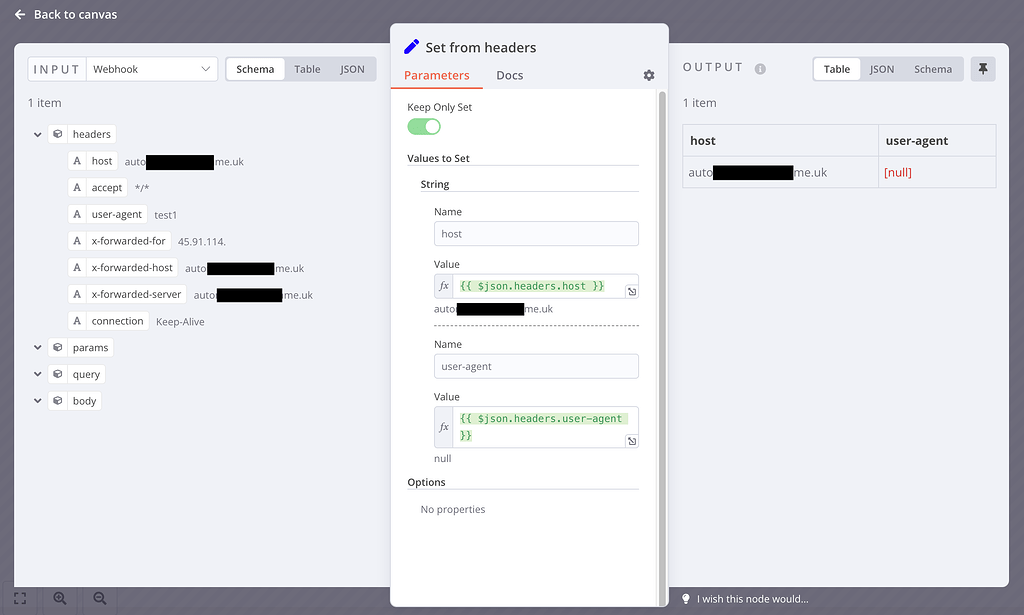Zoom out on the canvas
This screenshot has width=1024, height=615.
[x=98, y=598]
